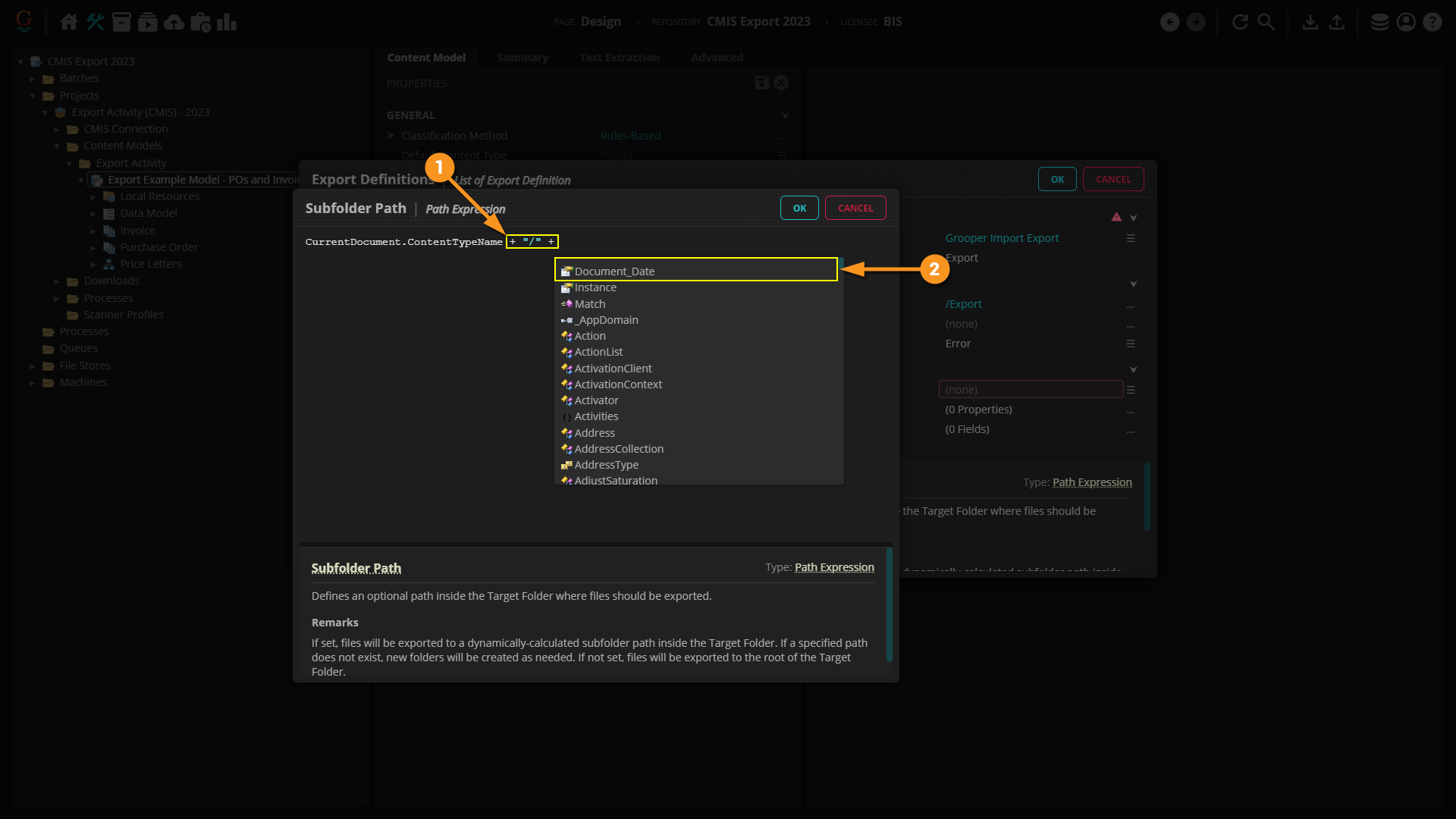Collapse the Content Models tree node

(x=57, y=146)
